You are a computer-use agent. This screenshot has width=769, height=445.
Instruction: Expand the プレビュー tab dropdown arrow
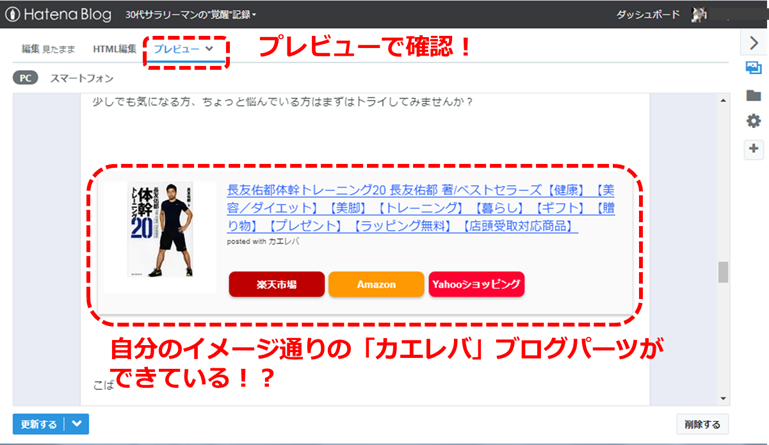pyautogui.click(x=209, y=49)
